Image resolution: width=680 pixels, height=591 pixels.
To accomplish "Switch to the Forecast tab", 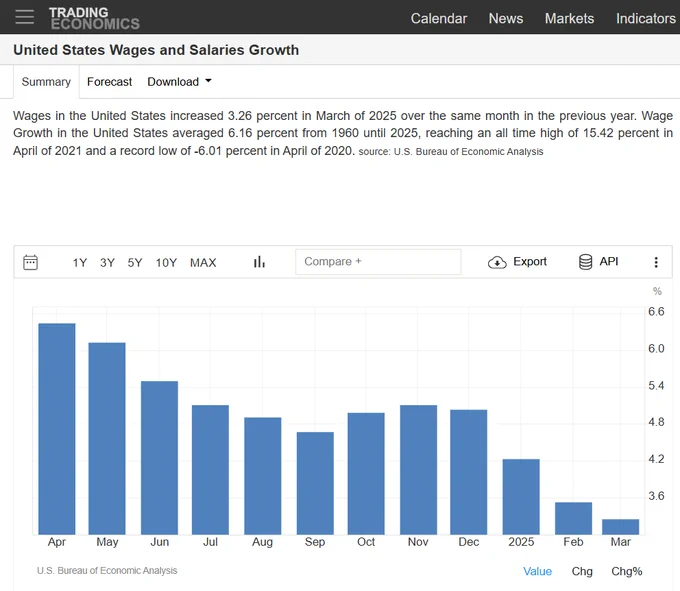I will click(109, 82).
